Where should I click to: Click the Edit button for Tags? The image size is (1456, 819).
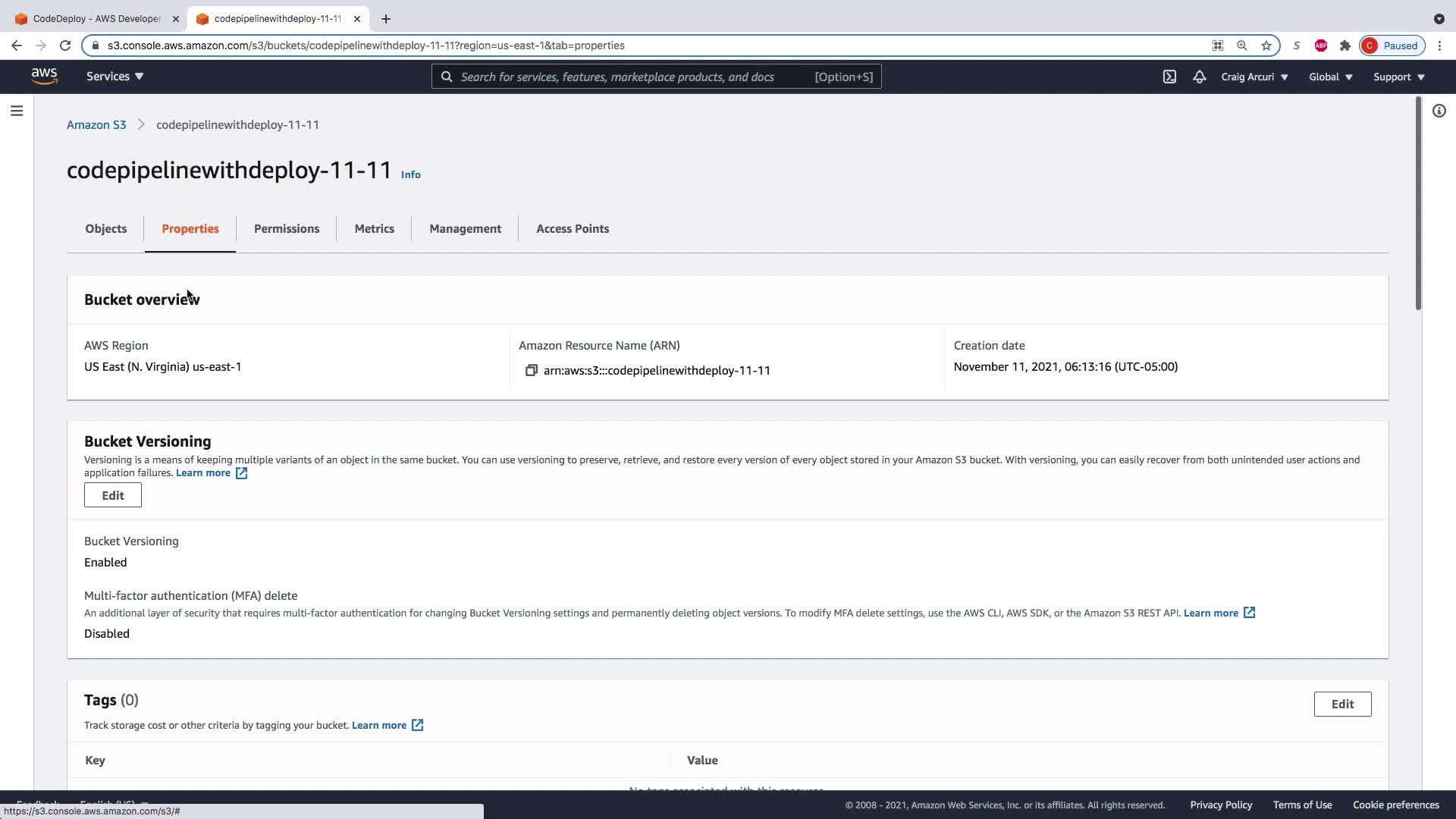coord(1341,704)
